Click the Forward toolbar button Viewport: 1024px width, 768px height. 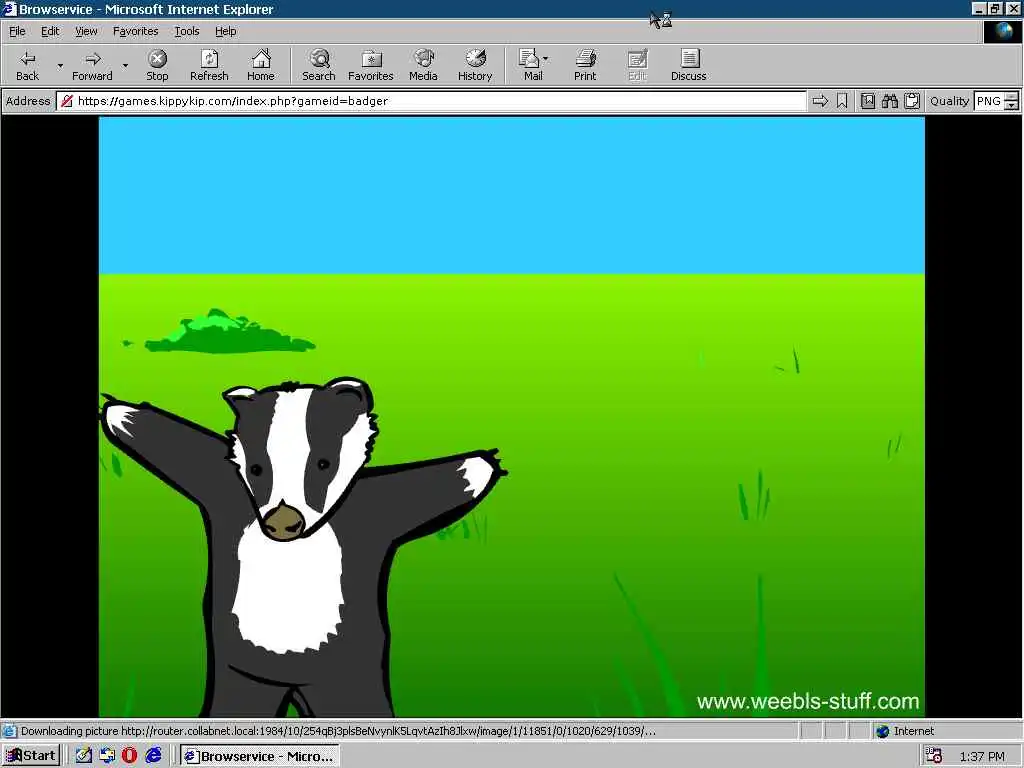click(x=92, y=65)
